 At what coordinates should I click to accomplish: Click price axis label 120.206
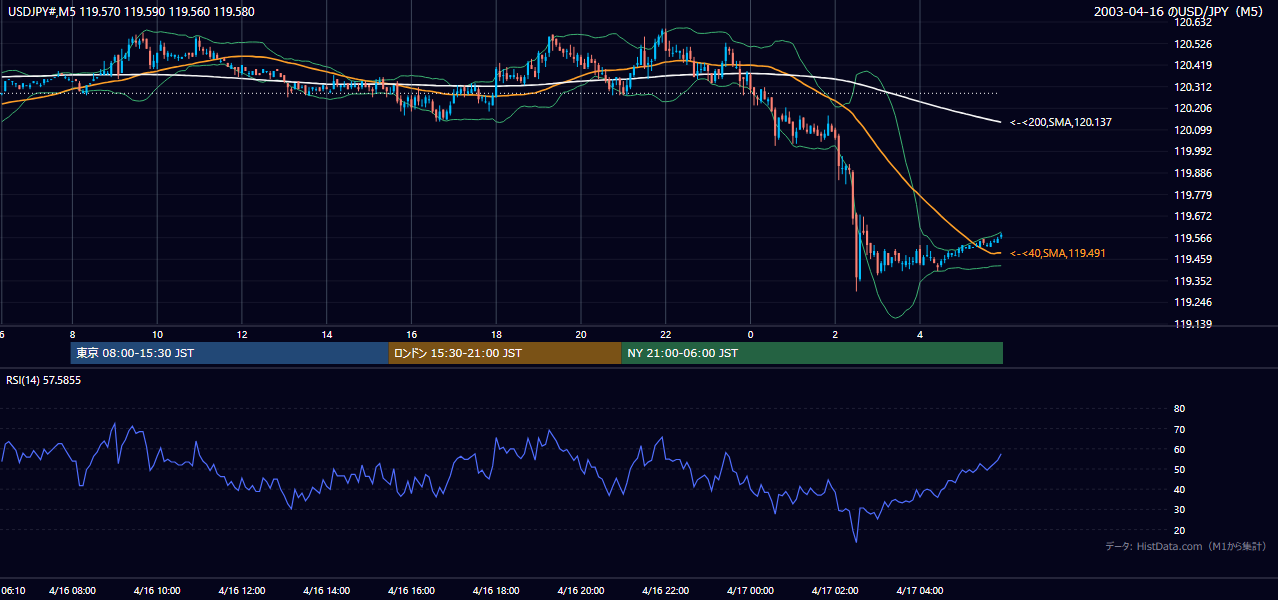[x=1195, y=109]
